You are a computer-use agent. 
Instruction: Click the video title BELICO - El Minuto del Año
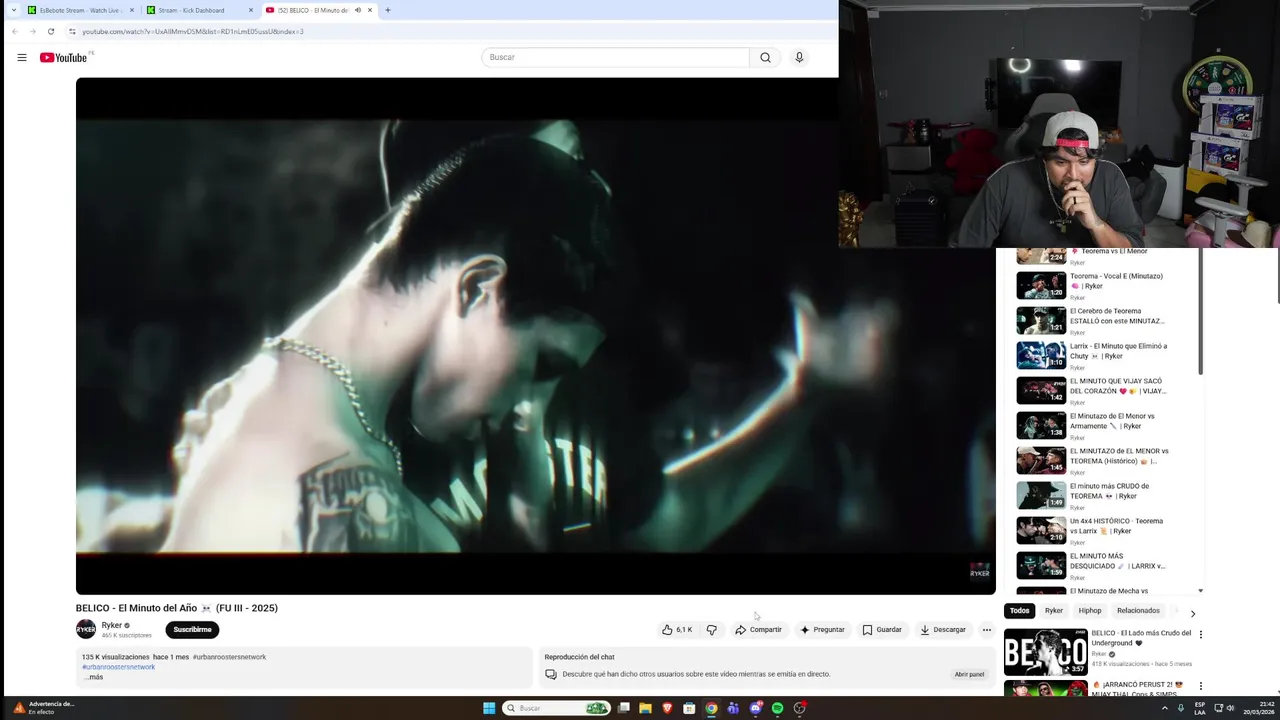pos(177,608)
